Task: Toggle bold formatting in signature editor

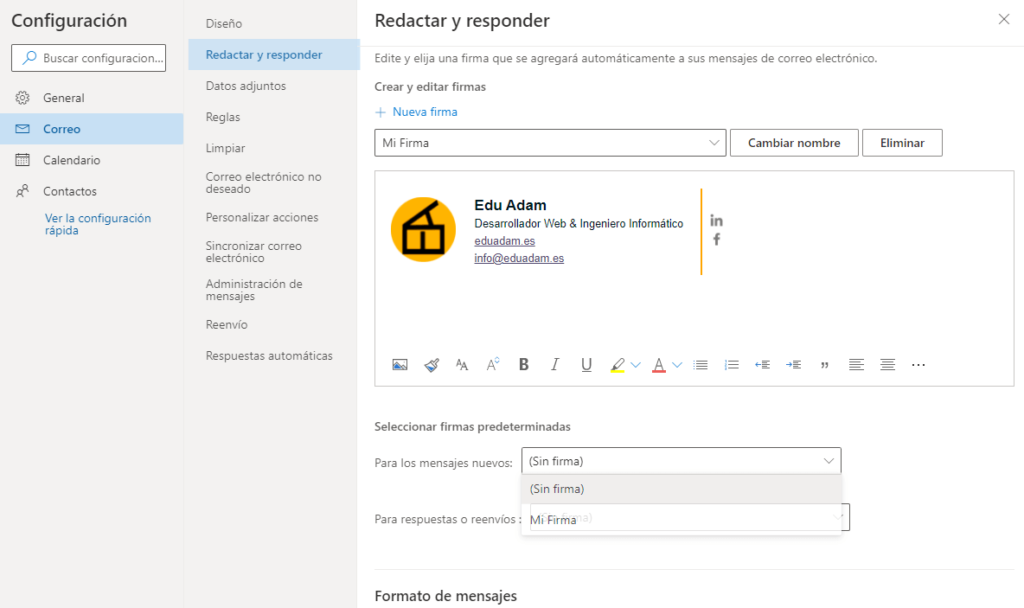Action: click(524, 365)
